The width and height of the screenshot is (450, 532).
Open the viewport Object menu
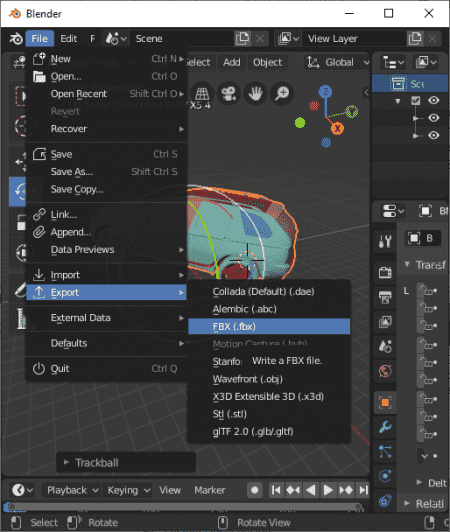click(267, 62)
